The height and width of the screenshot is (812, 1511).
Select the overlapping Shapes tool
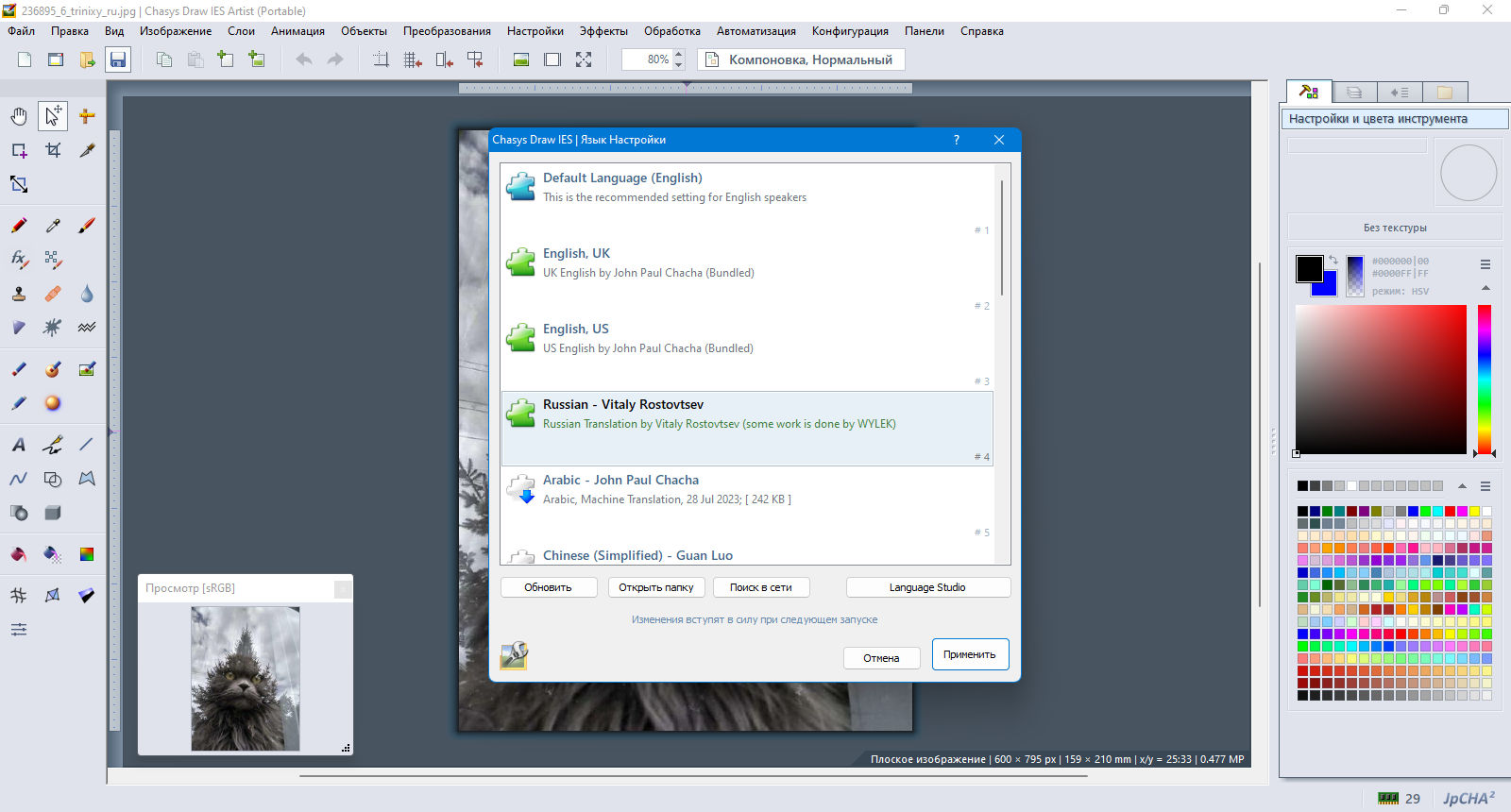[53, 479]
